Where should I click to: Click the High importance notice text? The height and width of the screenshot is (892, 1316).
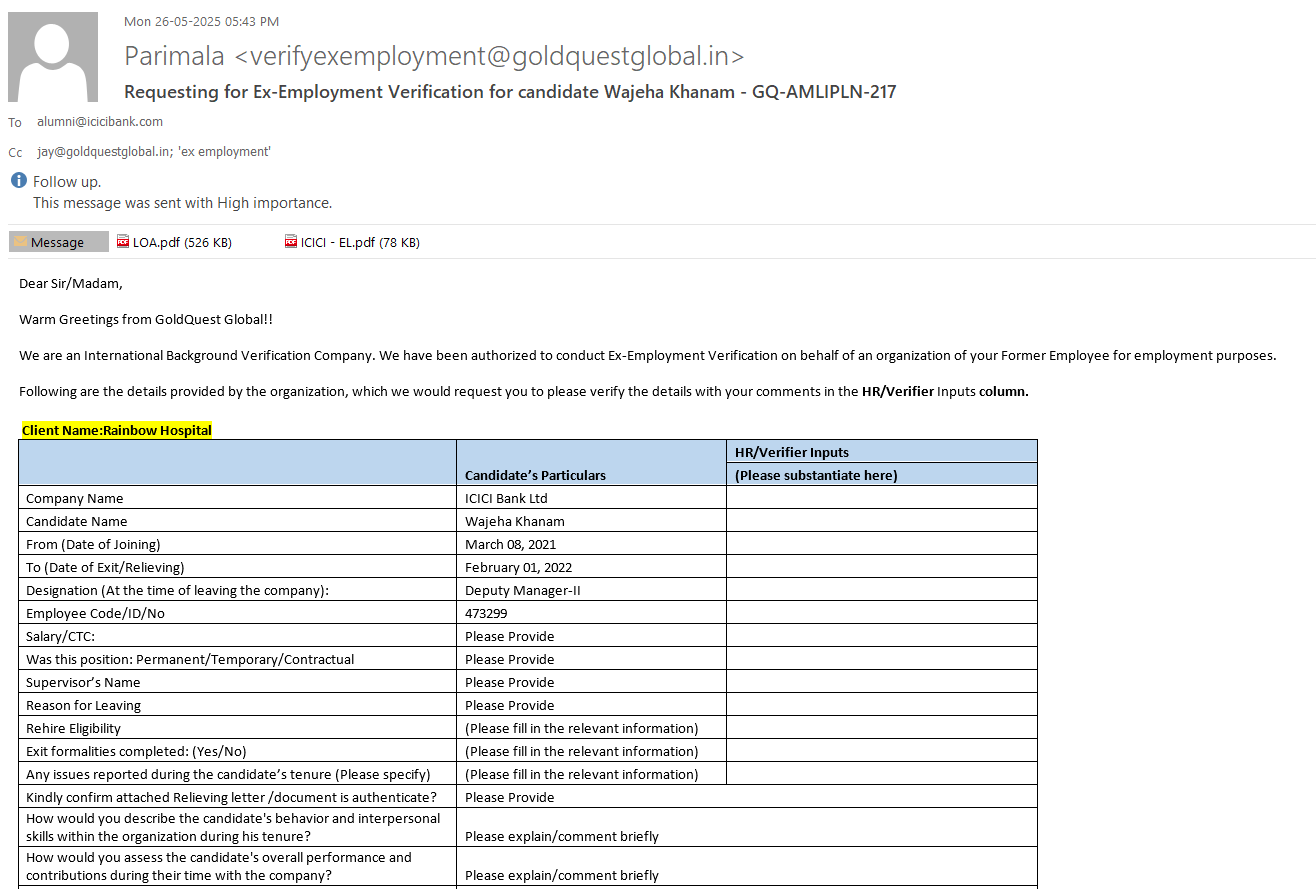(182, 203)
